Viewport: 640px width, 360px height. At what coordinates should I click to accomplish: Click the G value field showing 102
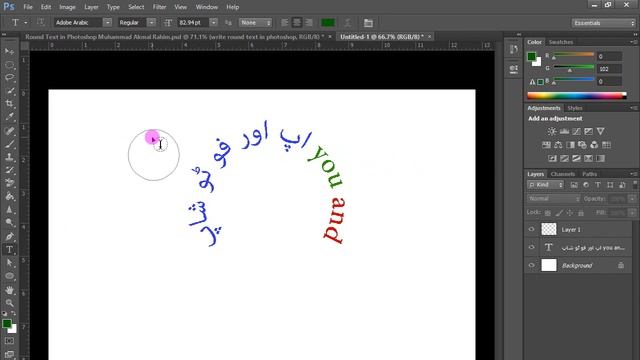609,69
